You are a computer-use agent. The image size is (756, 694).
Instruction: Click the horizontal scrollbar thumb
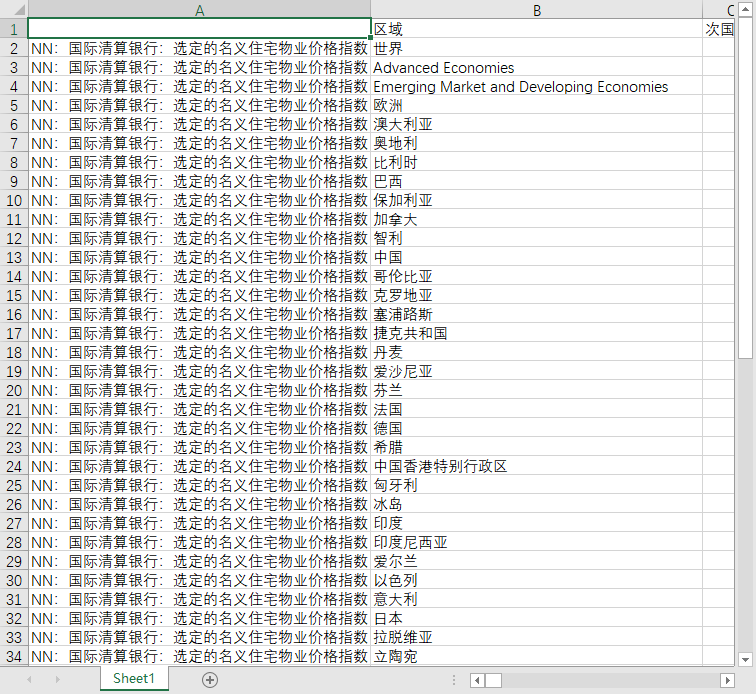pyautogui.click(x=493, y=680)
